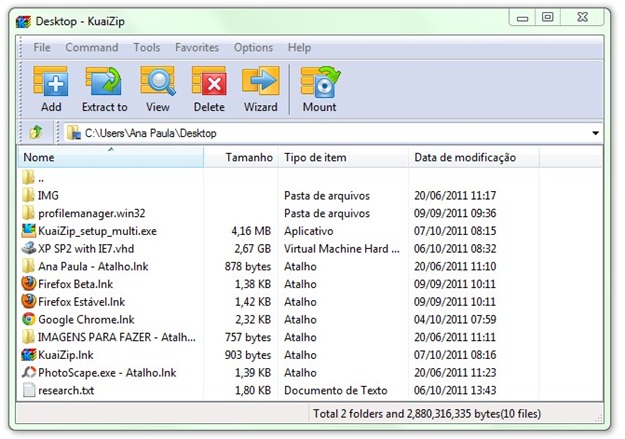Open the Help menu

point(299,47)
